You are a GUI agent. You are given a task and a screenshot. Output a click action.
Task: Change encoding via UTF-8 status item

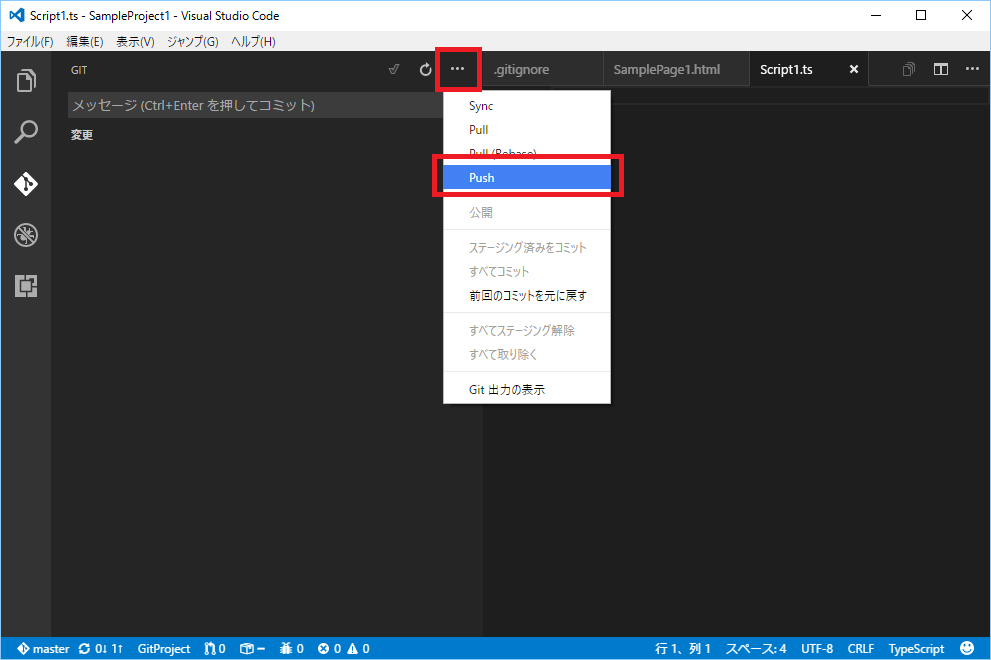pos(817,649)
